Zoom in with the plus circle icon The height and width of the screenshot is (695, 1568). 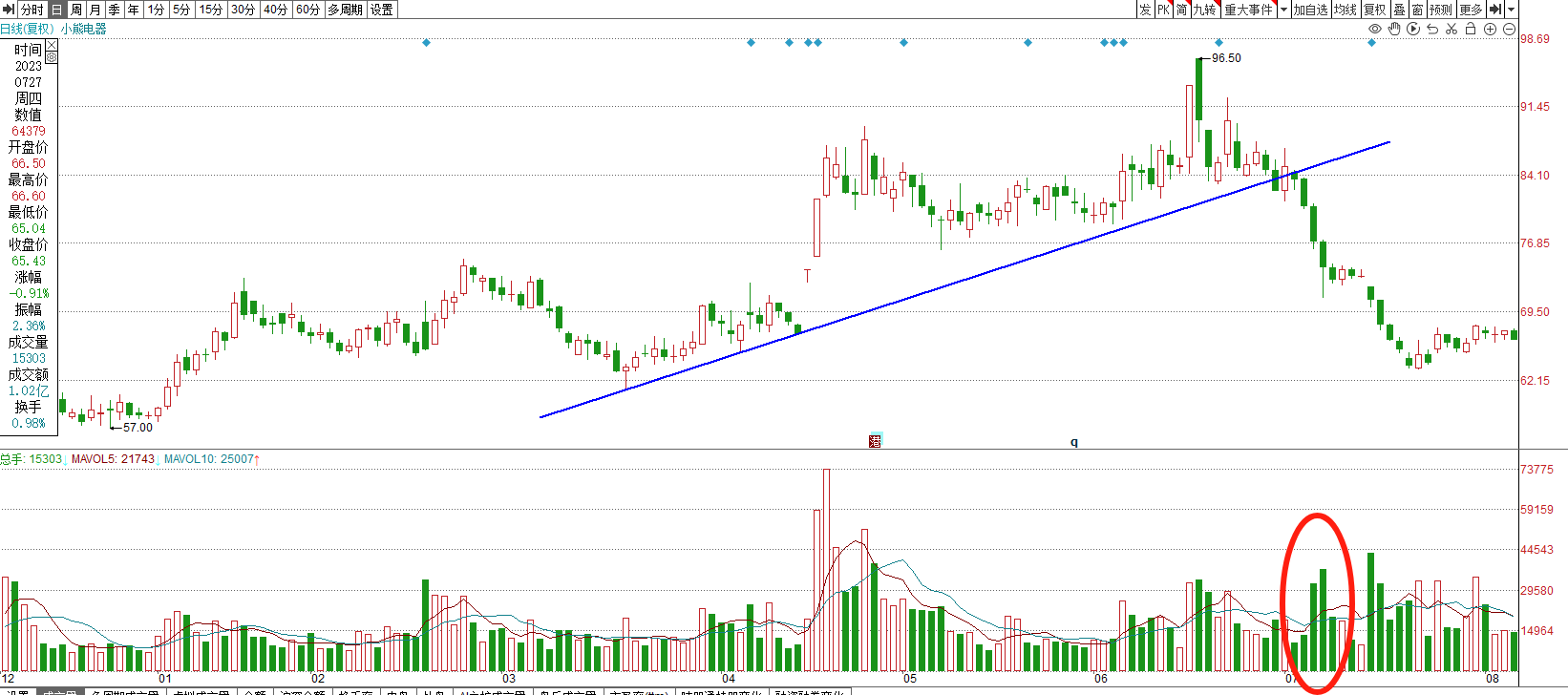pyautogui.click(x=1490, y=30)
